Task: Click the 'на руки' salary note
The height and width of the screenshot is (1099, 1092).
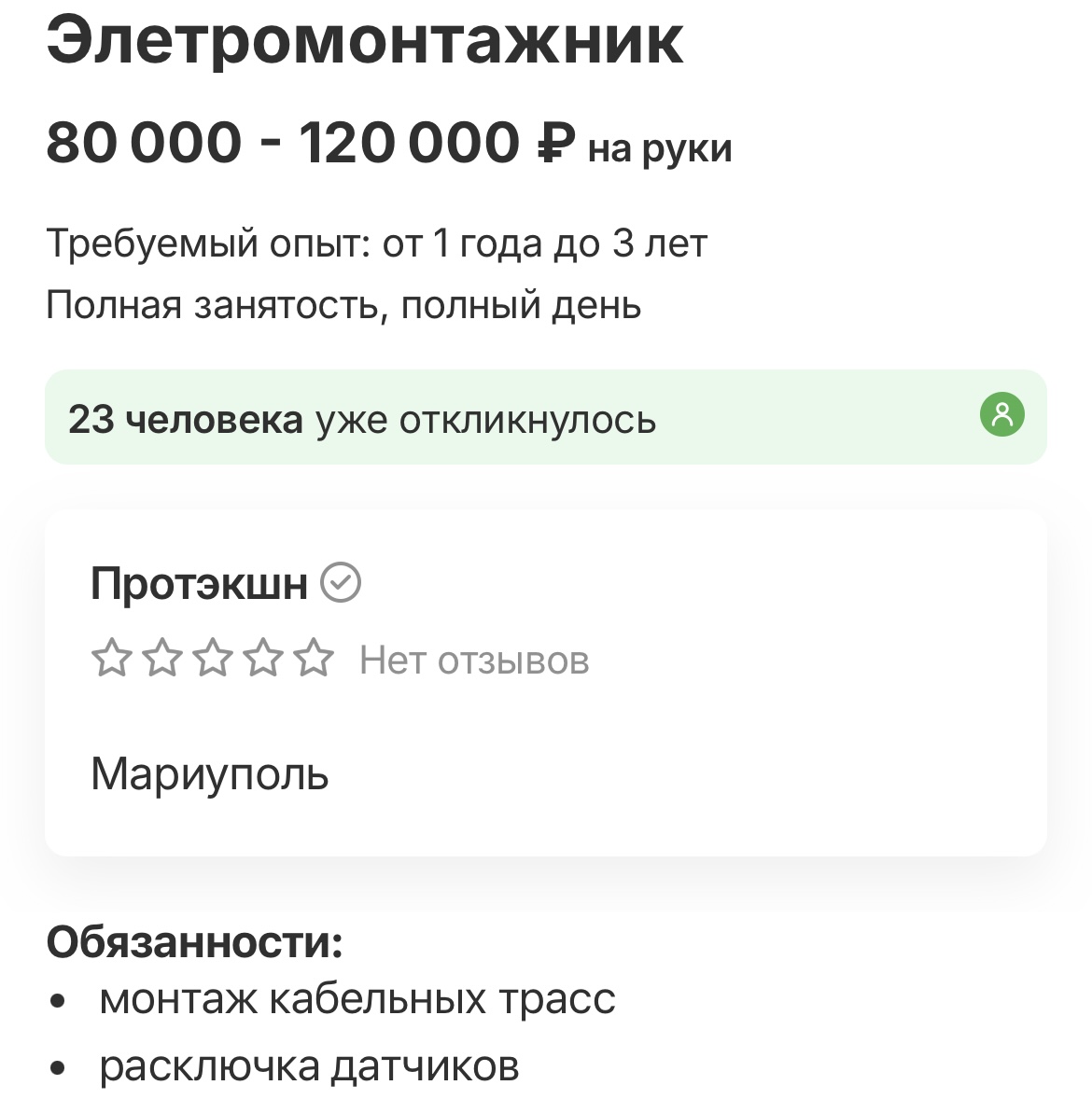Action: pyautogui.click(x=660, y=147)
